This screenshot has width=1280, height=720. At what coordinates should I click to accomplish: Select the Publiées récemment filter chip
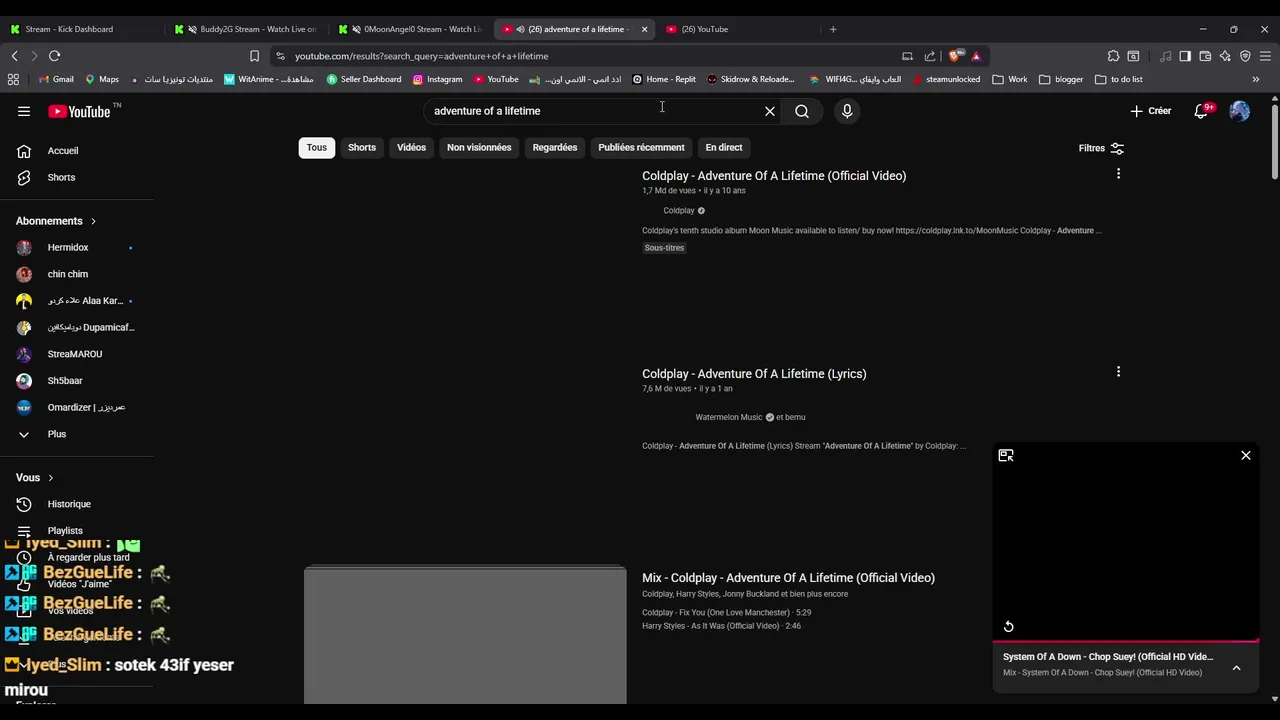[x=641, y=147]
